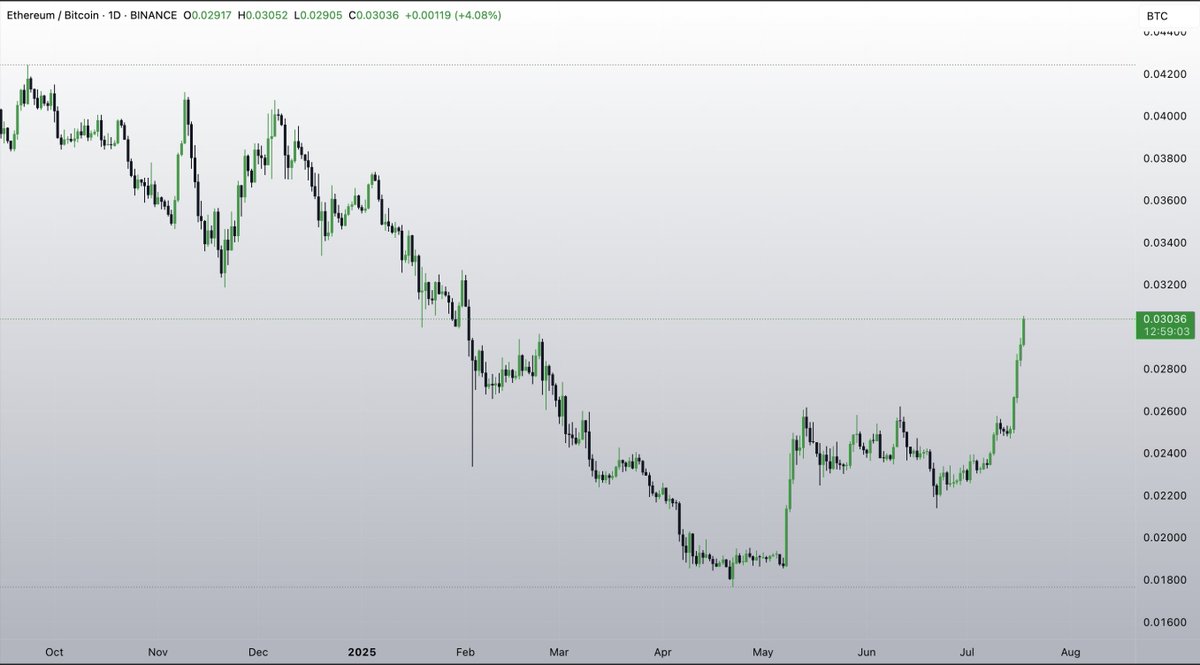Image resolution: width=1200 pixels, height=665 pixels.
Task: Click the 0.01800 price axis label
Action: coord(1165,580)
